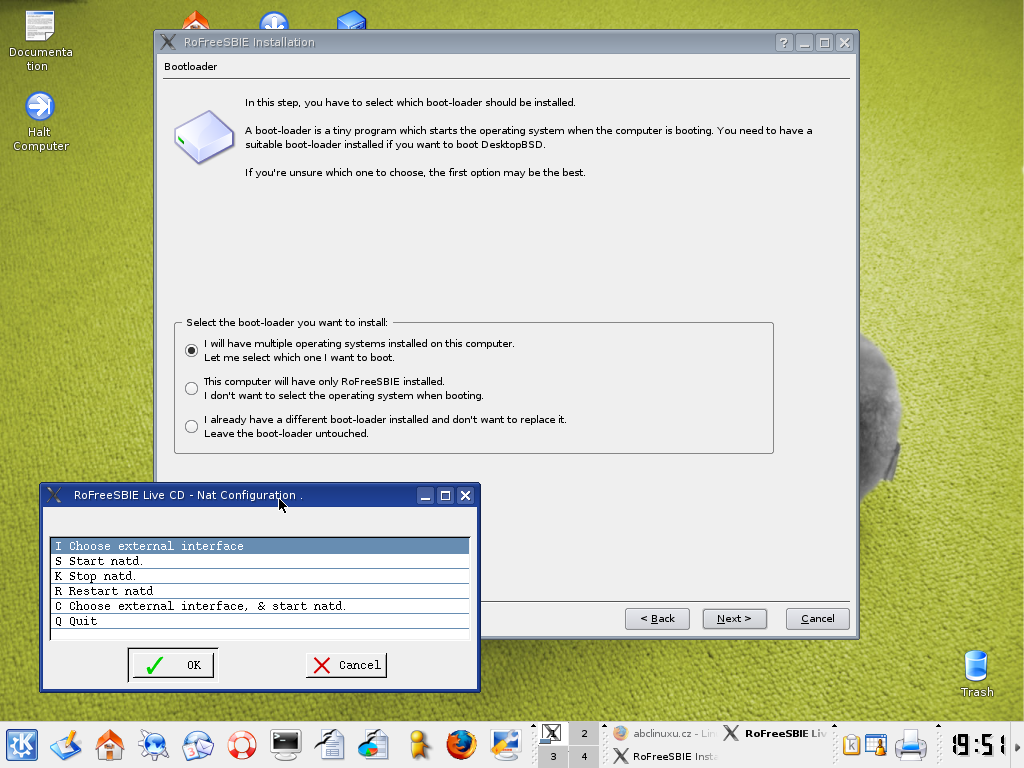The width and height of the screenshot is (1024, 768).
Task: Open the monitor-with-wrench settings icon
Action: [505, 744]
